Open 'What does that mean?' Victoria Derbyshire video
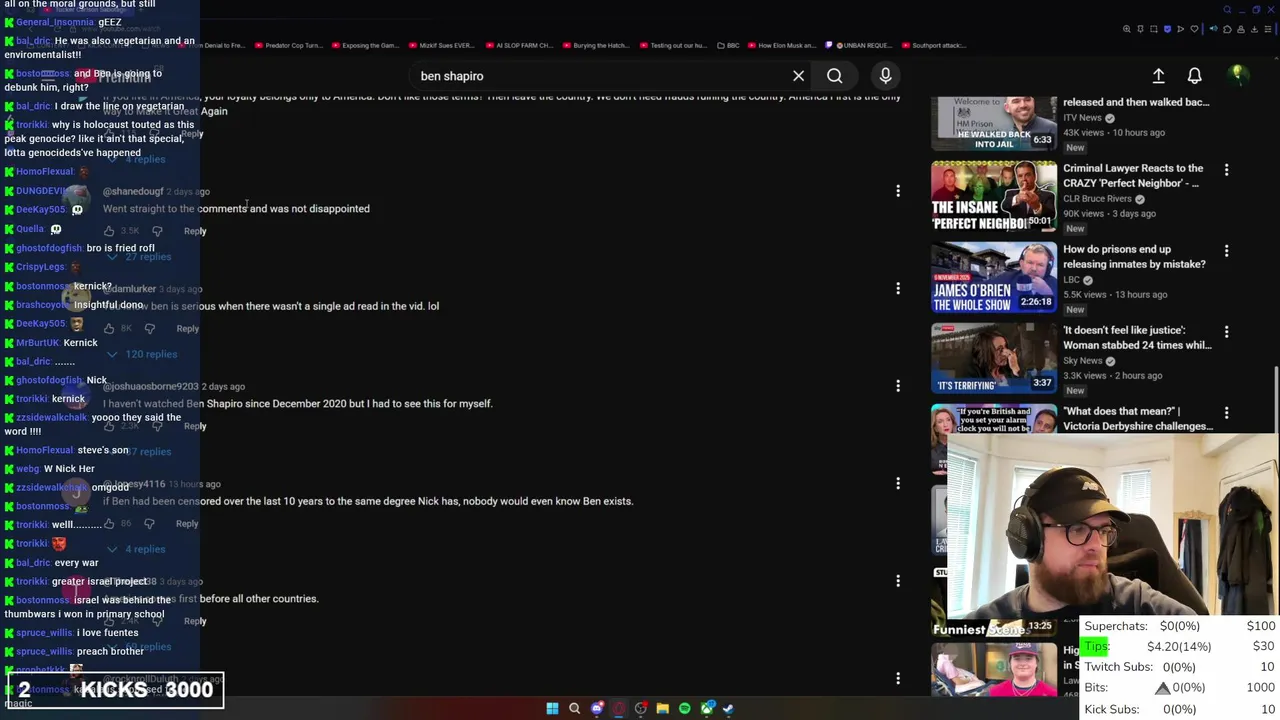 point(1138,419)
